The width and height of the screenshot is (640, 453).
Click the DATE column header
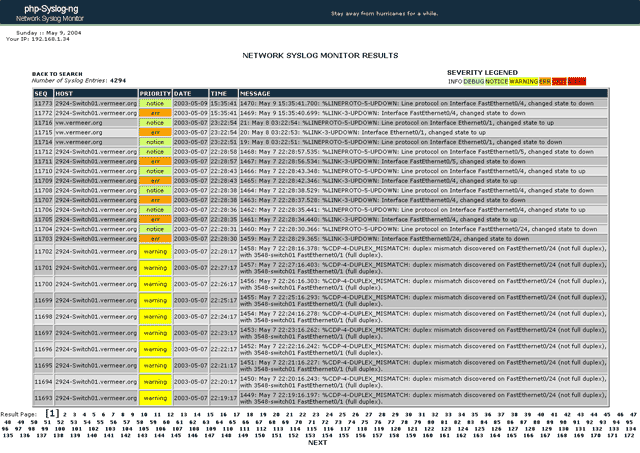(x=190, y=93)
